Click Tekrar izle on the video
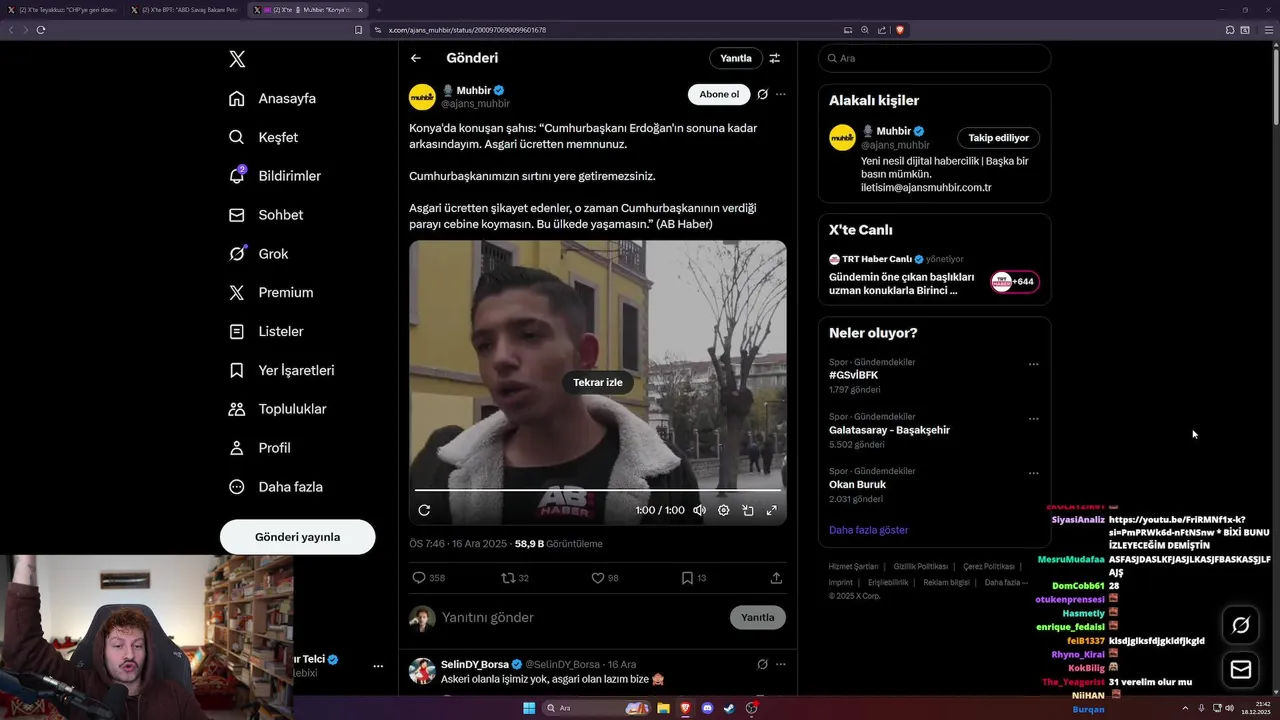This screenshot has width=1280, height=720. tap(598, 382)
